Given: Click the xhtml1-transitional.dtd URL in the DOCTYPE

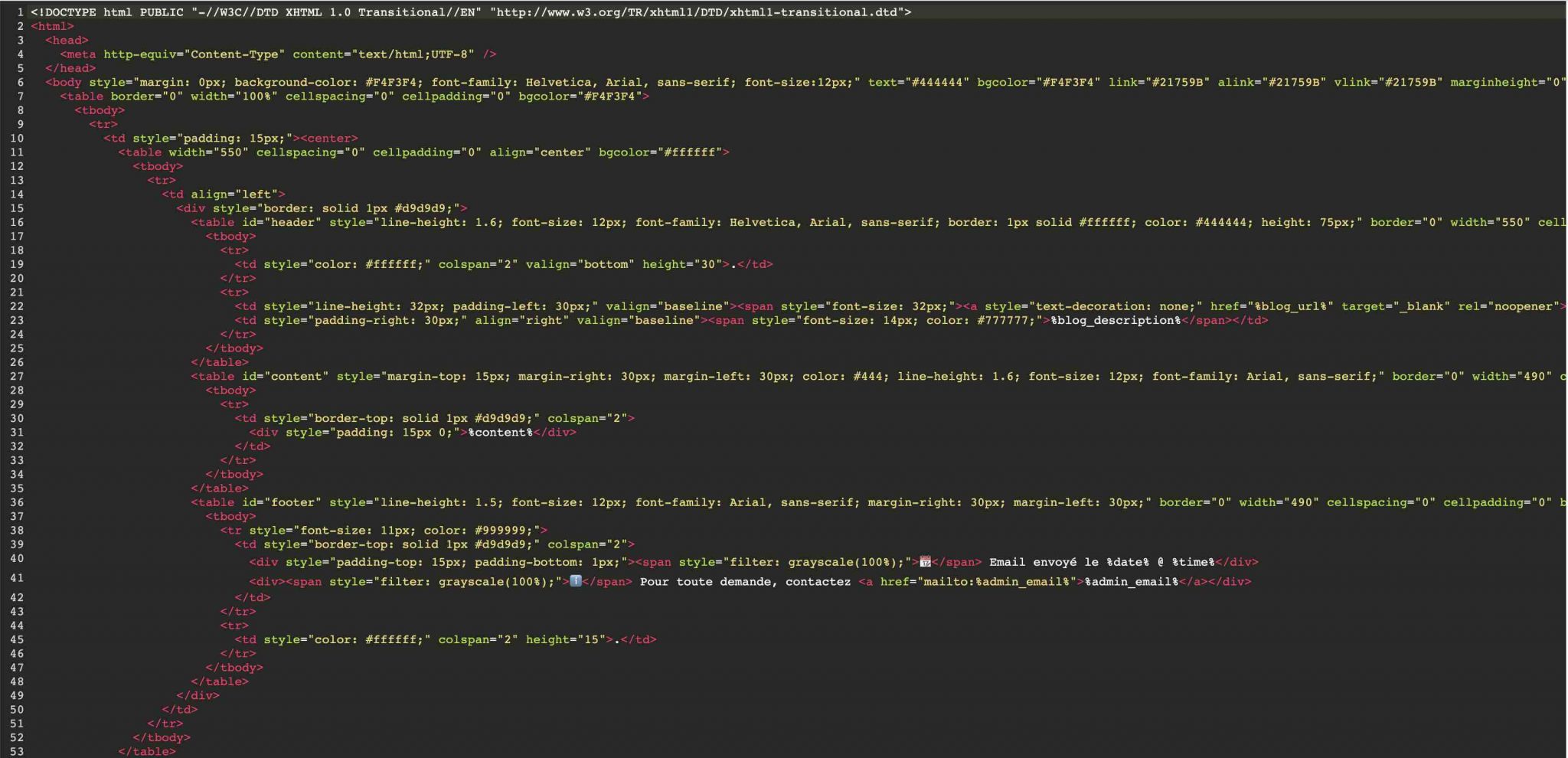Looking at the screenshot, I should point(701,11).
